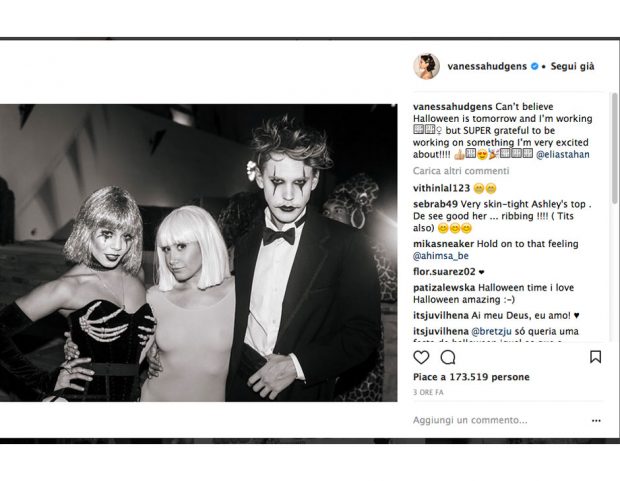Image resolution: width=620 pixels, height=481 pixels.
Task: Open the vanessahudgens profile from the header username
Action: (x=487, y=66)
